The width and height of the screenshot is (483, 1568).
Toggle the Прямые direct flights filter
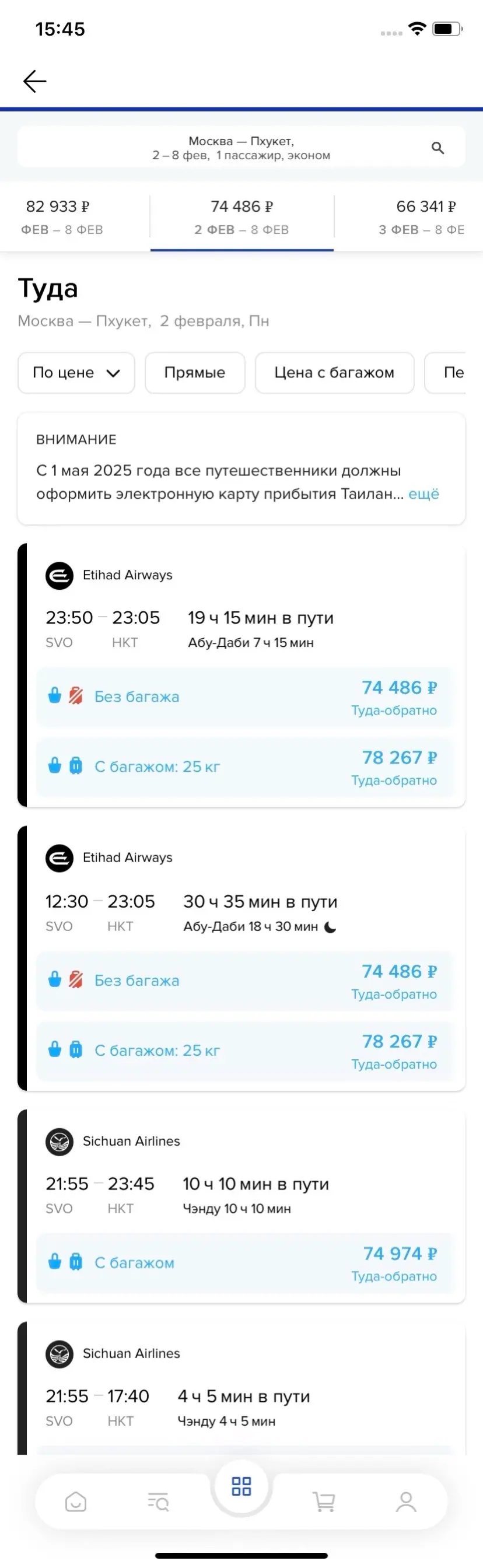[x=195, y=373]
